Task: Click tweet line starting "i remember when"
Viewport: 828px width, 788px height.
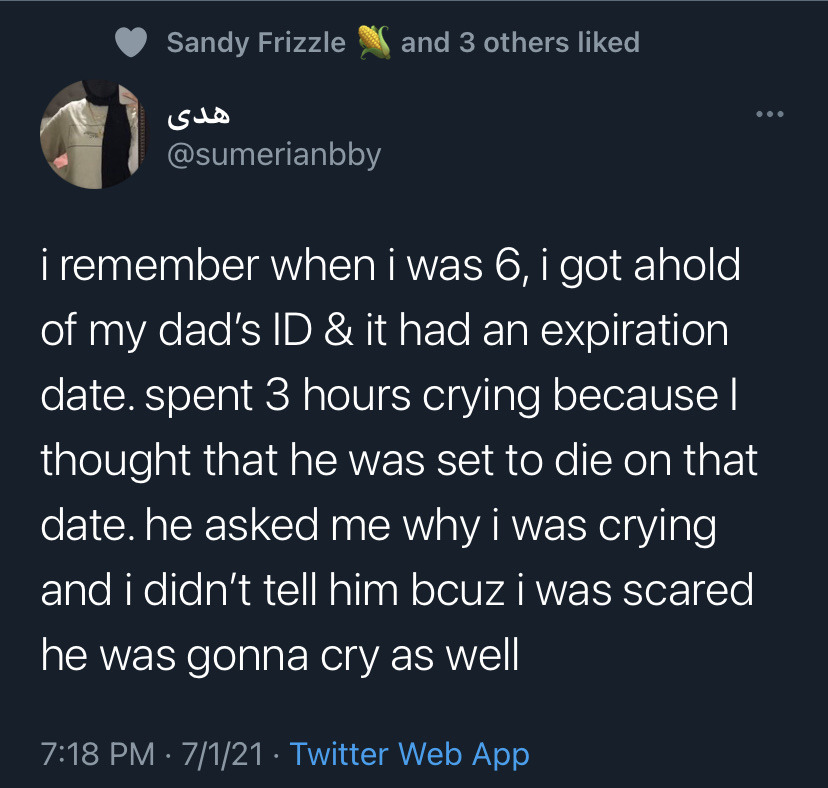Action: (391, 267)
